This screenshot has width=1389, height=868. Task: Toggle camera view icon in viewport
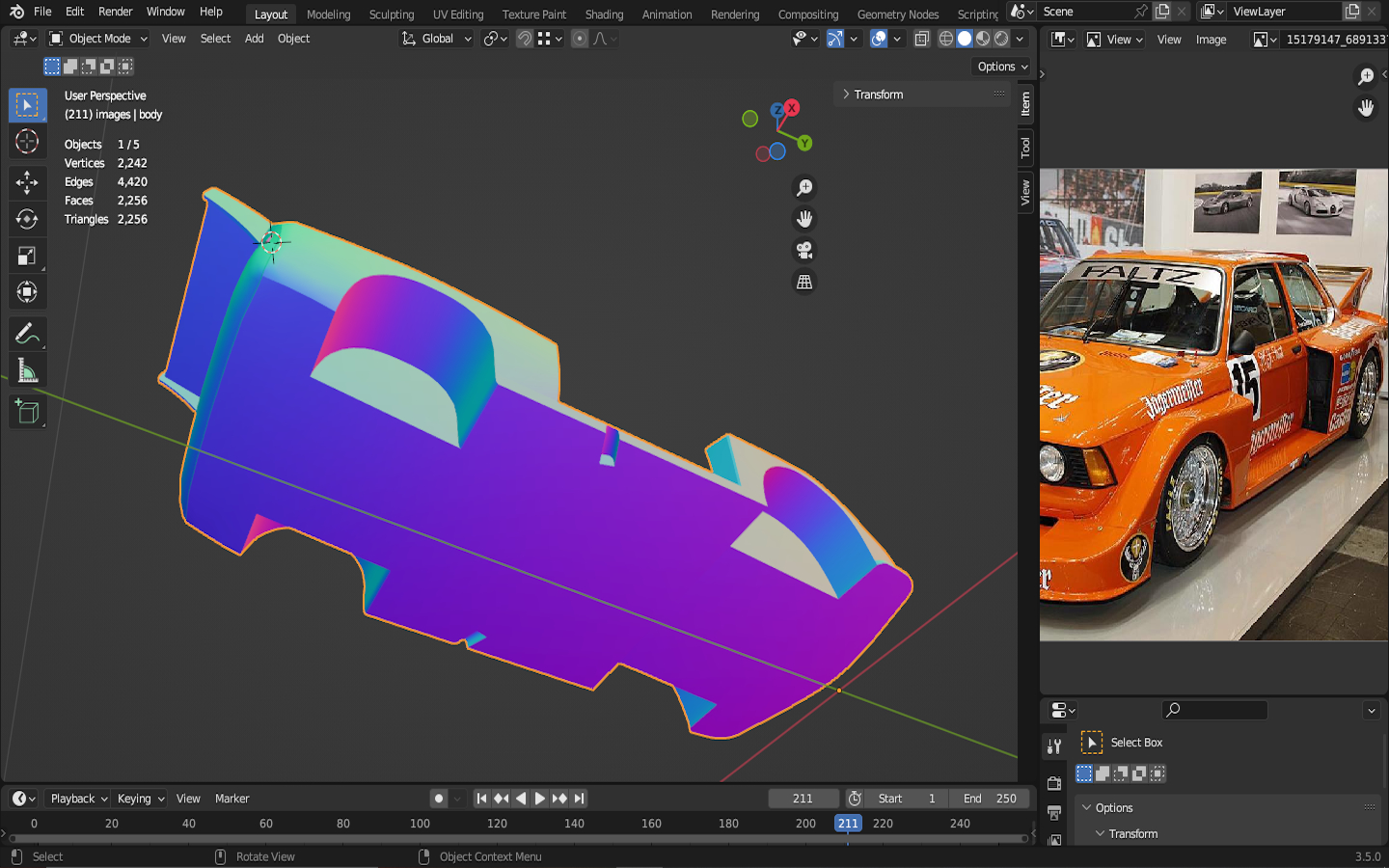[804, 251]
